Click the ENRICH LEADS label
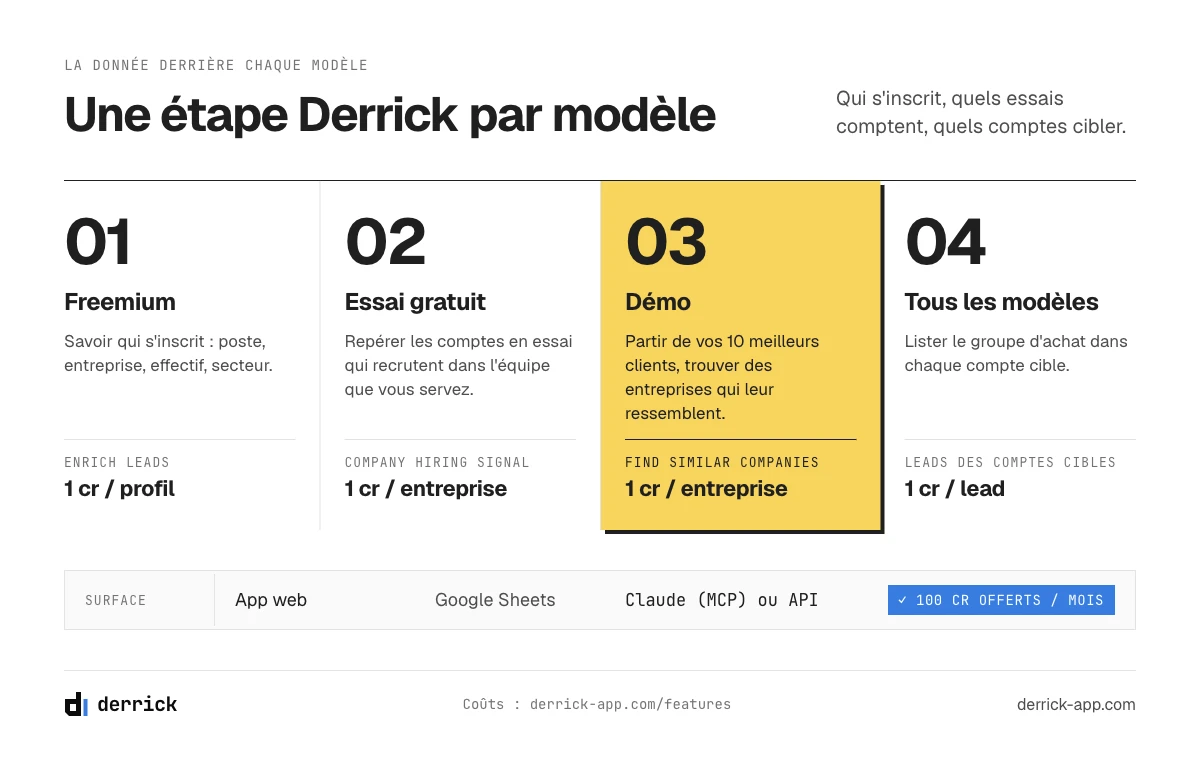The image size is (1200, 757). [117, 462]
